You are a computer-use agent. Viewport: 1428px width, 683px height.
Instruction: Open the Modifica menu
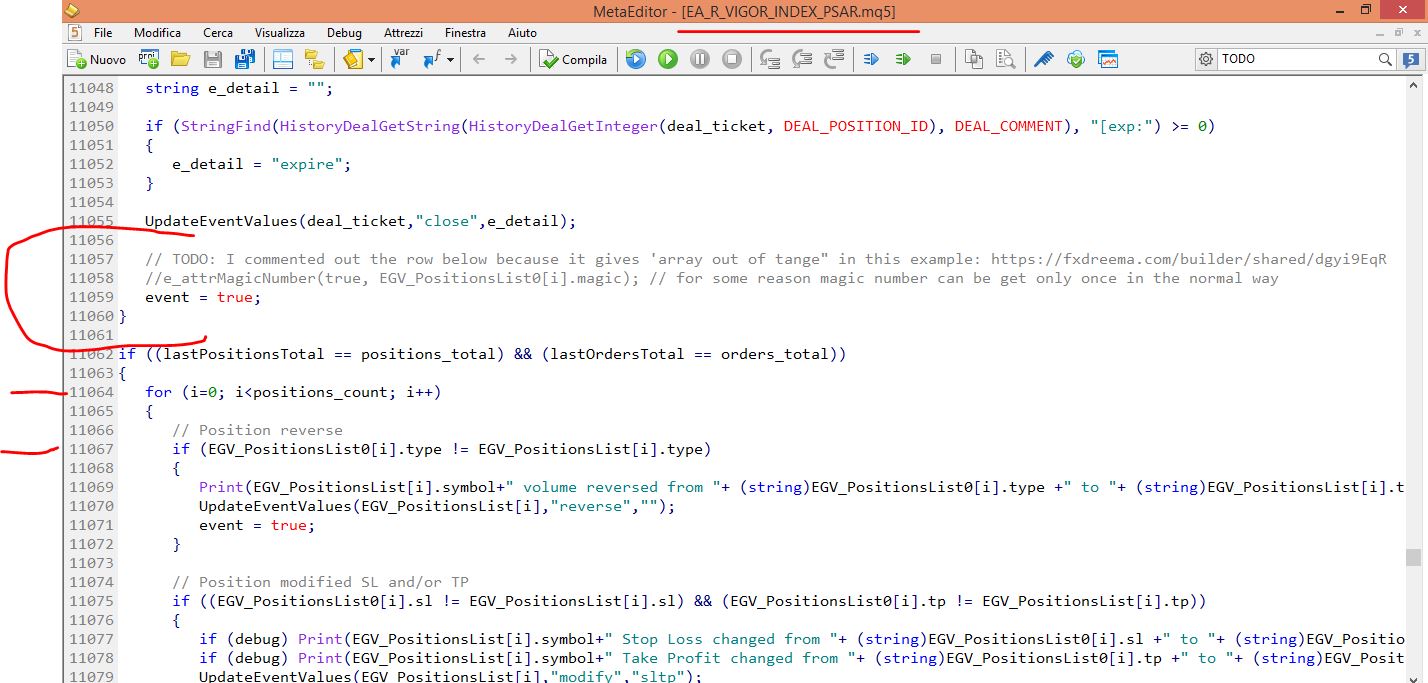[x=158, y=33]
